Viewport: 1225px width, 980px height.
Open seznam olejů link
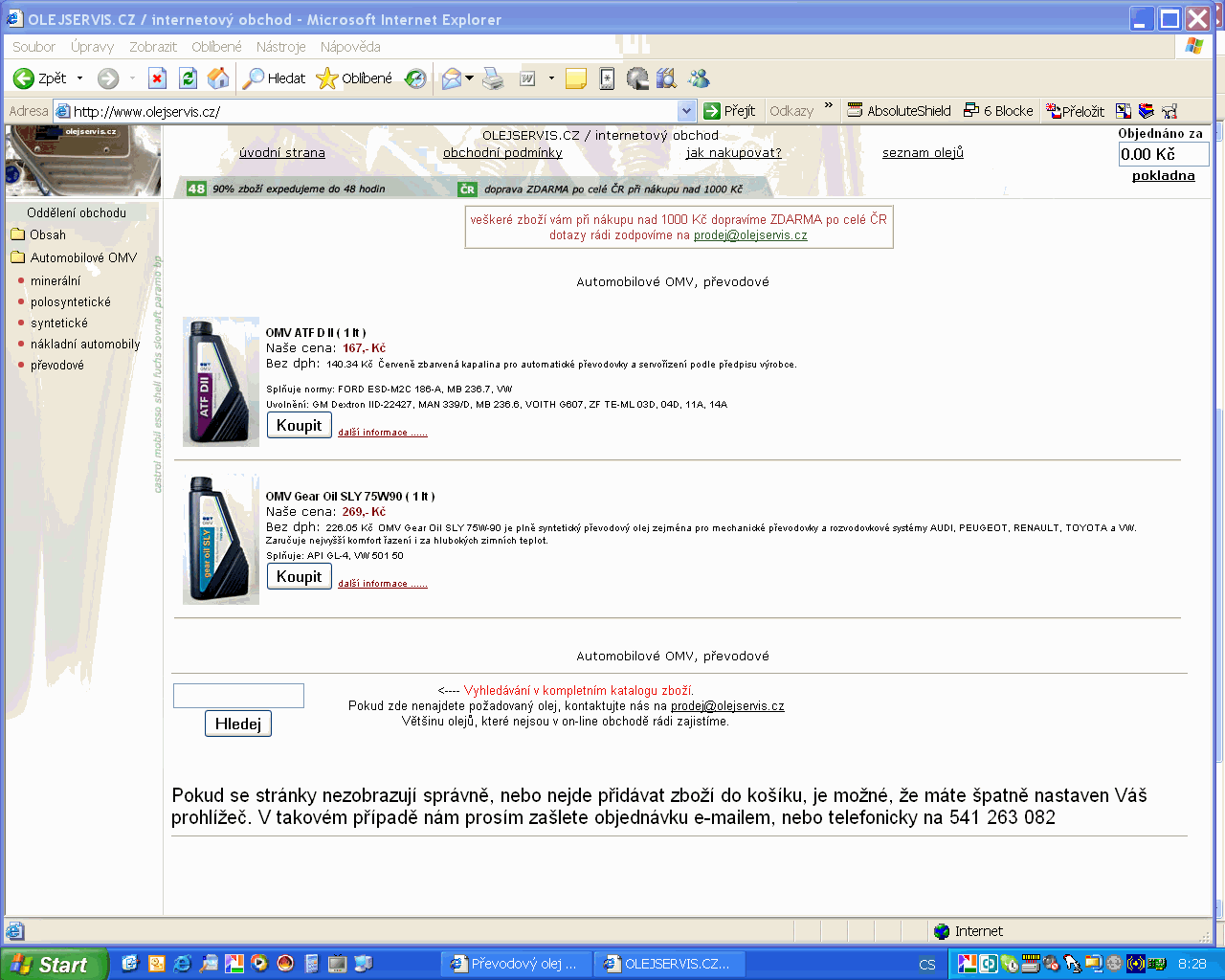tap(923, 153)
